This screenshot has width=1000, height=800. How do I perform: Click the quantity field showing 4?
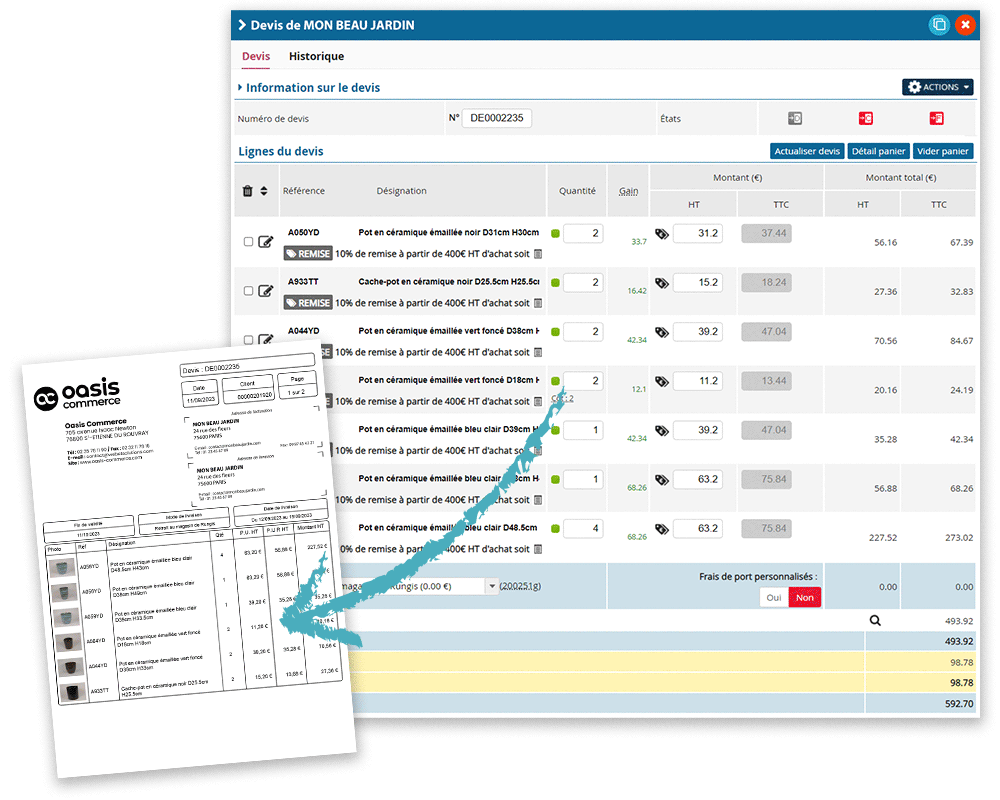[583, 528]
